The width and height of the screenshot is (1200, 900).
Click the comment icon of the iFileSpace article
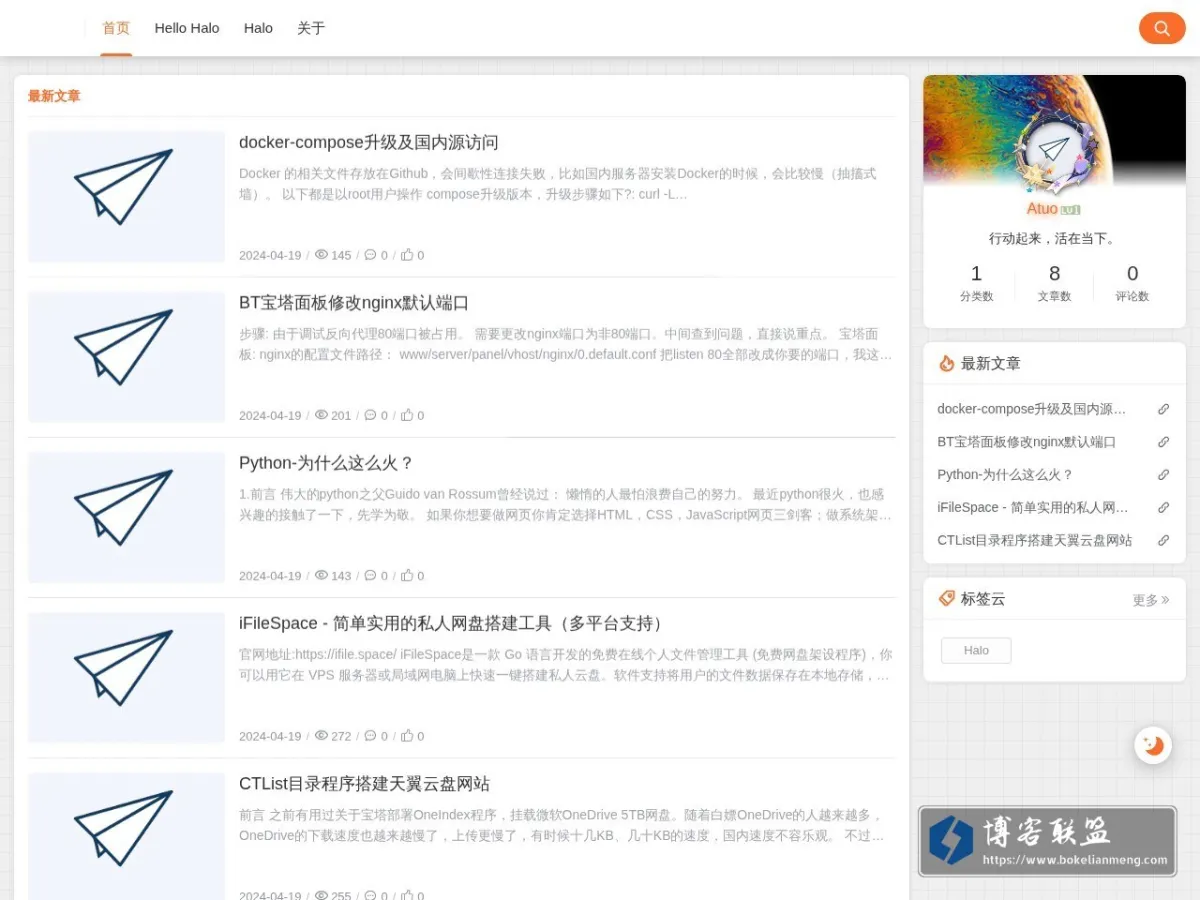(x=370, y=735)
